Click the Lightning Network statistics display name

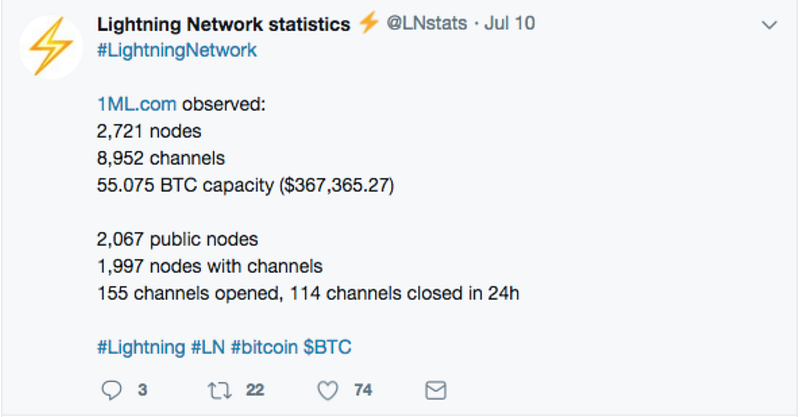click(223, 23)
